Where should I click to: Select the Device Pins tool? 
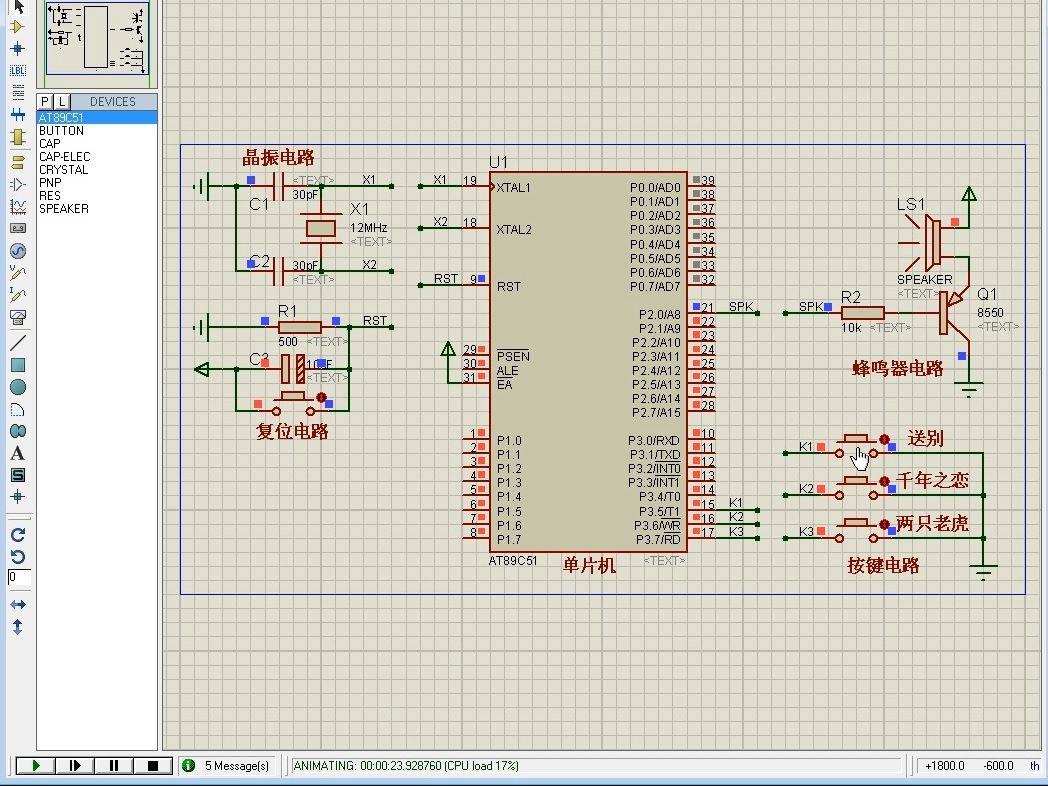tap(17, 184)
